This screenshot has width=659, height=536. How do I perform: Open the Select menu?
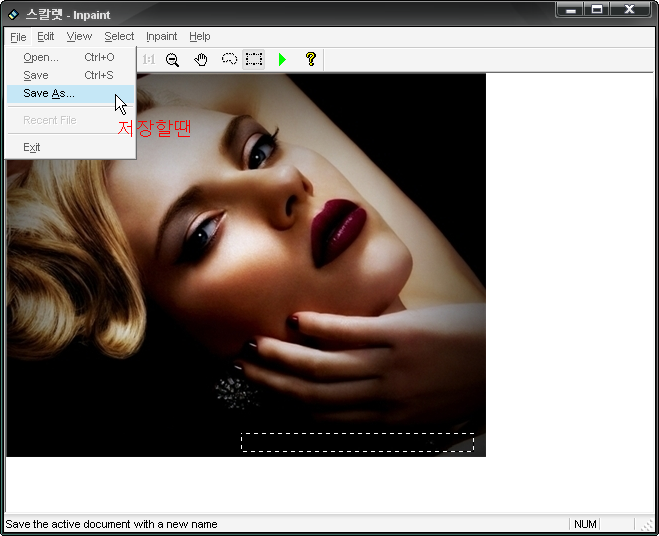pyautogui.click(x=119, y=36)
